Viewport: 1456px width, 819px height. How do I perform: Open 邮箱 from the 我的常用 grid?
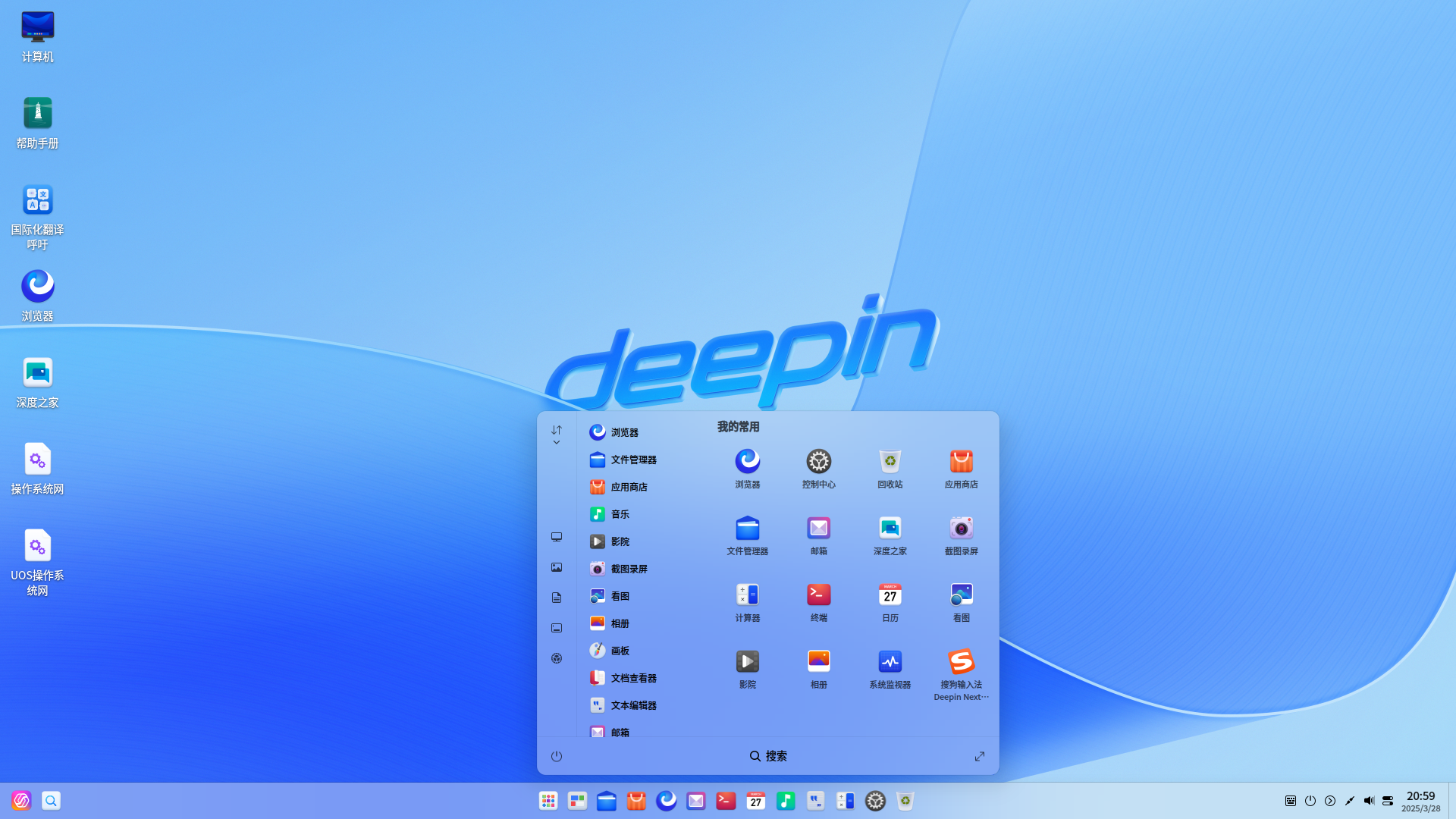coord(818,535)
